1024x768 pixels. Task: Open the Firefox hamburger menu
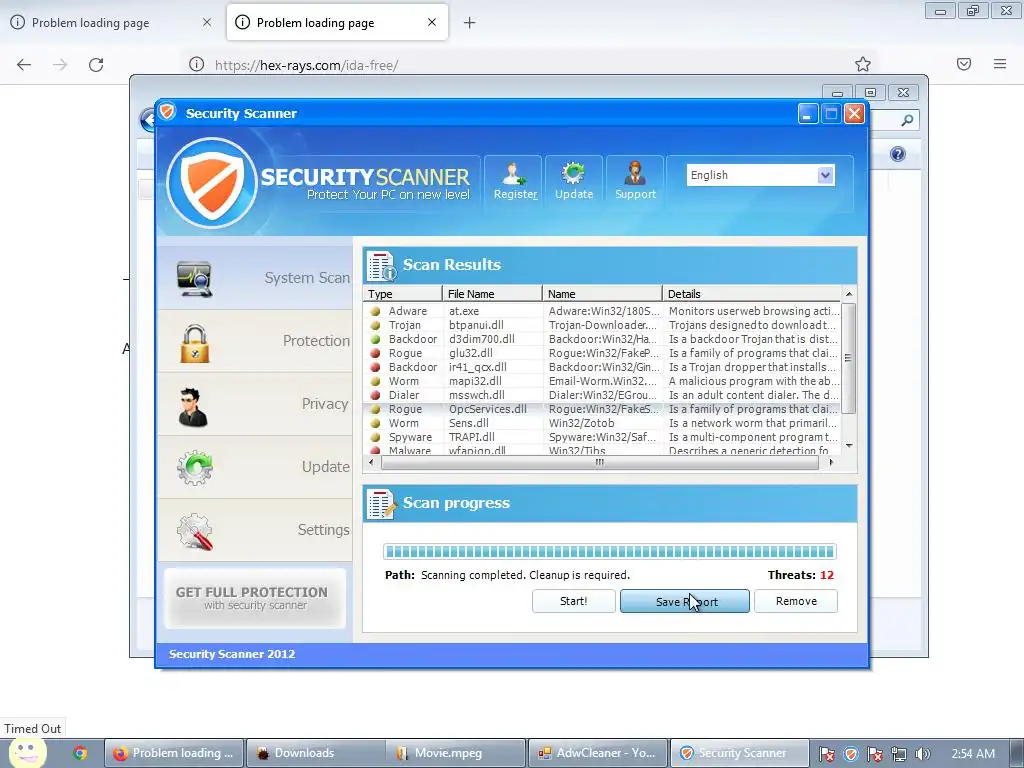tap(1000, 64)
